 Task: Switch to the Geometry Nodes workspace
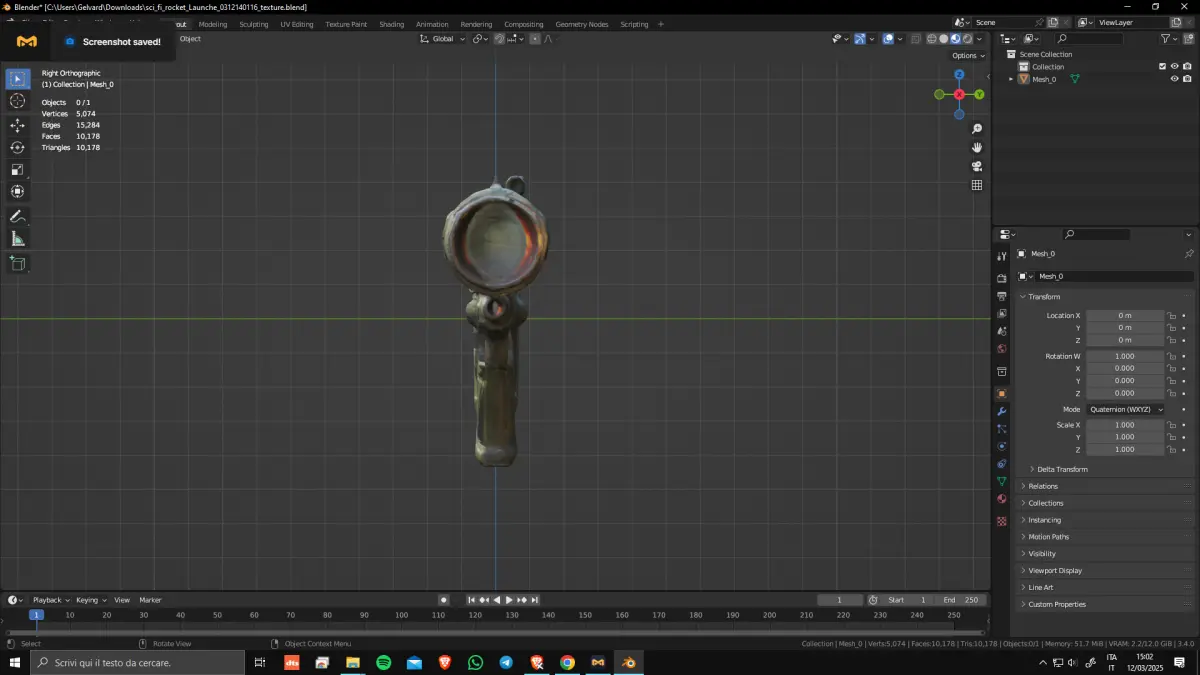[581, 24]
